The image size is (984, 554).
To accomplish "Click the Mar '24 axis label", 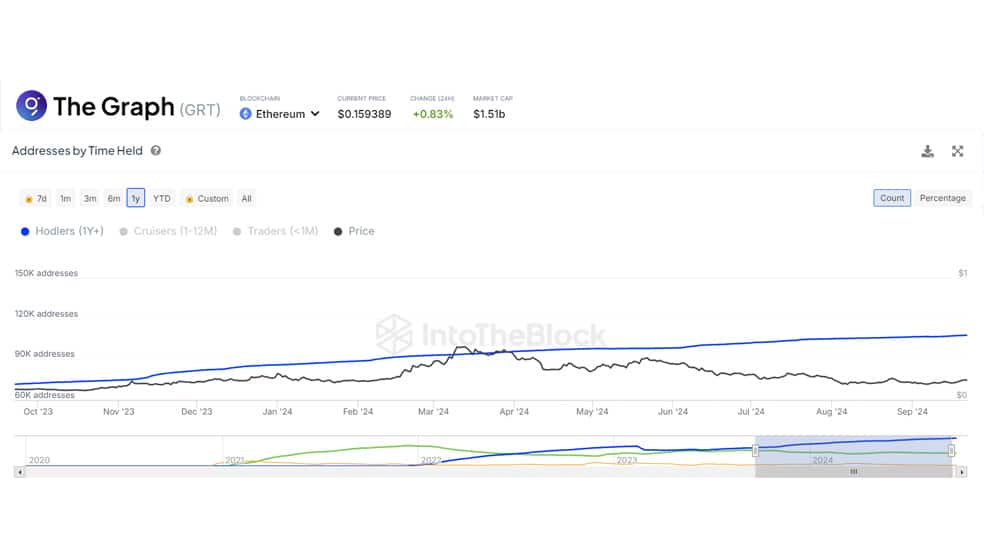I will click(x=433, y=412).
